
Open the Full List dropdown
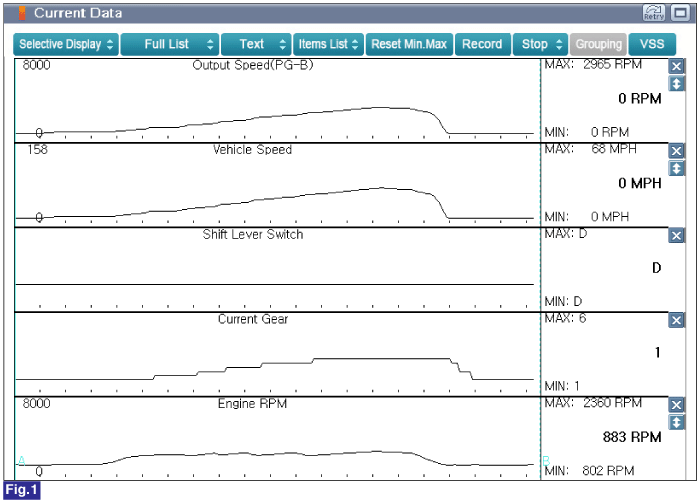(170, 44)
